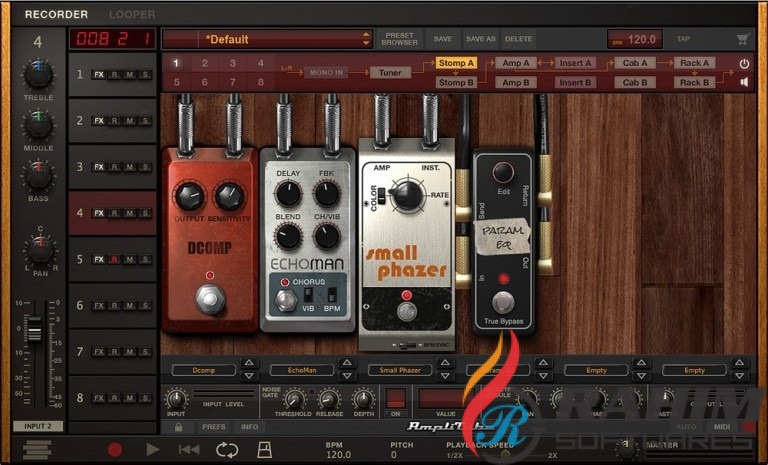This screenshot has width=768, height=465.
Task: Click the PAN knob
Action: tap(41, 250)
